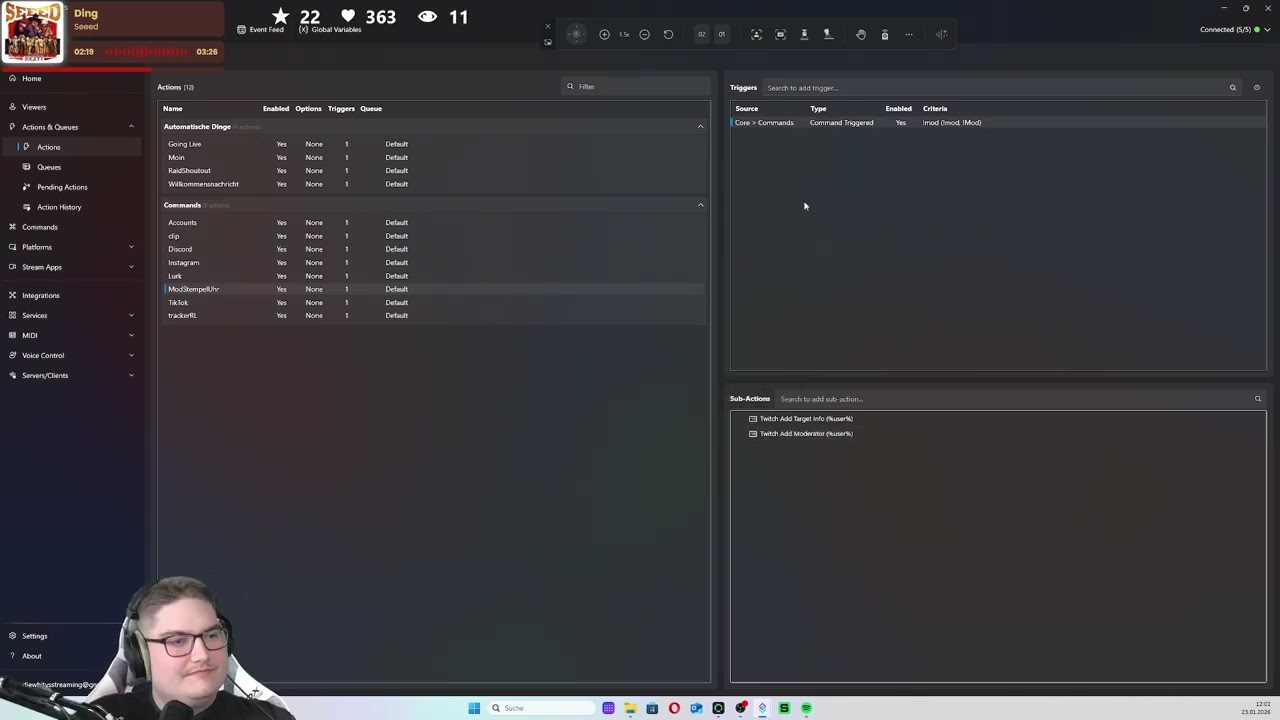1280x720 pixels.
Task: Expand the MIDI sidebar section
Action: point(131,335)
